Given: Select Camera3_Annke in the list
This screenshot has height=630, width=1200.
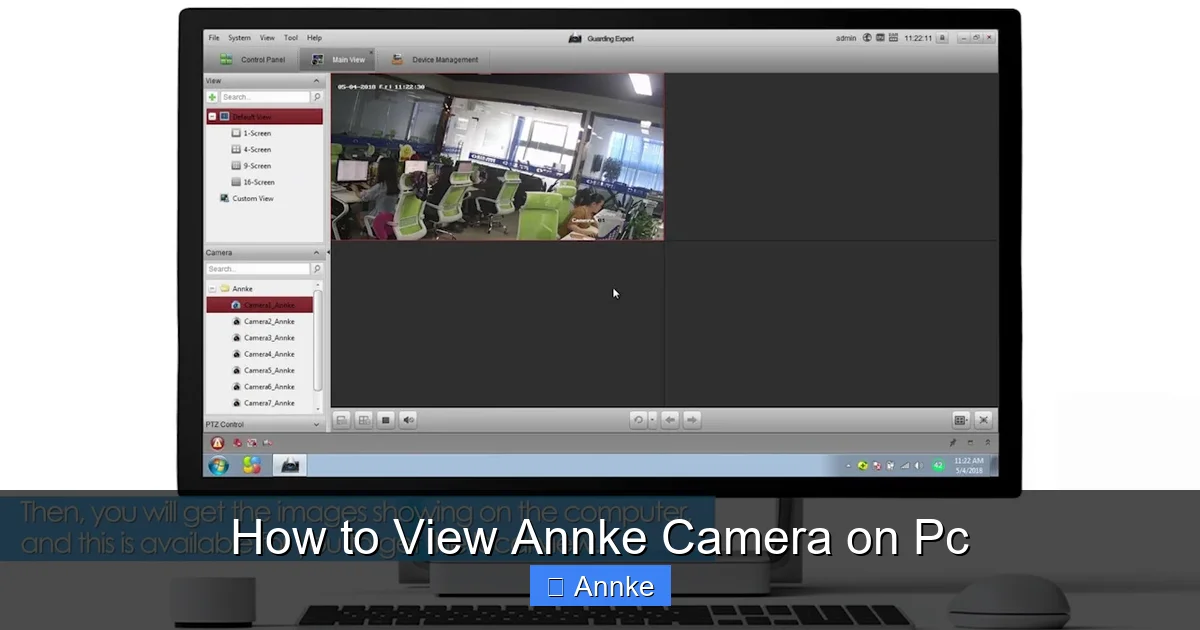Looking at the screenshot, I should [263, 338].
